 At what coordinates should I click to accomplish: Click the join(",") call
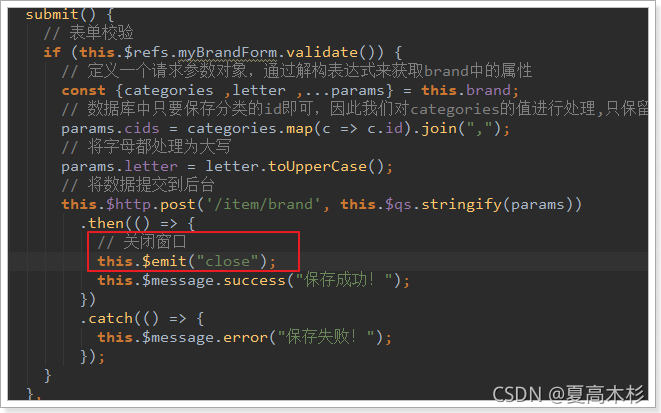pyautogui.click(x=459, y=129)
